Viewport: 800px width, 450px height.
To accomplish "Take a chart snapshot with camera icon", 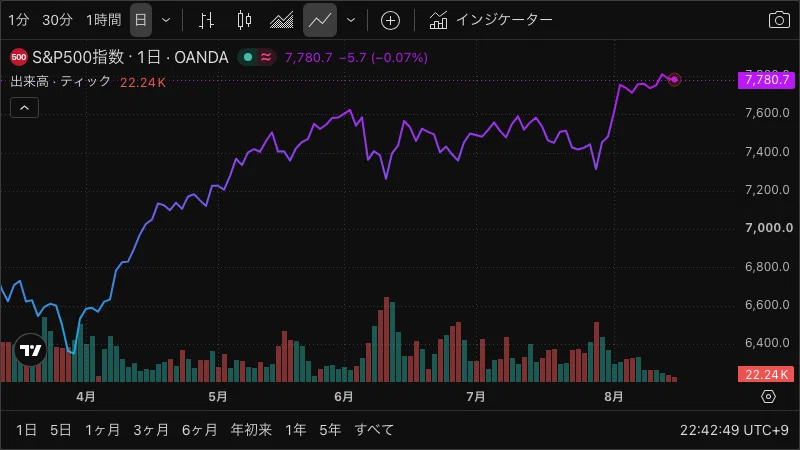I will point(779,20).
